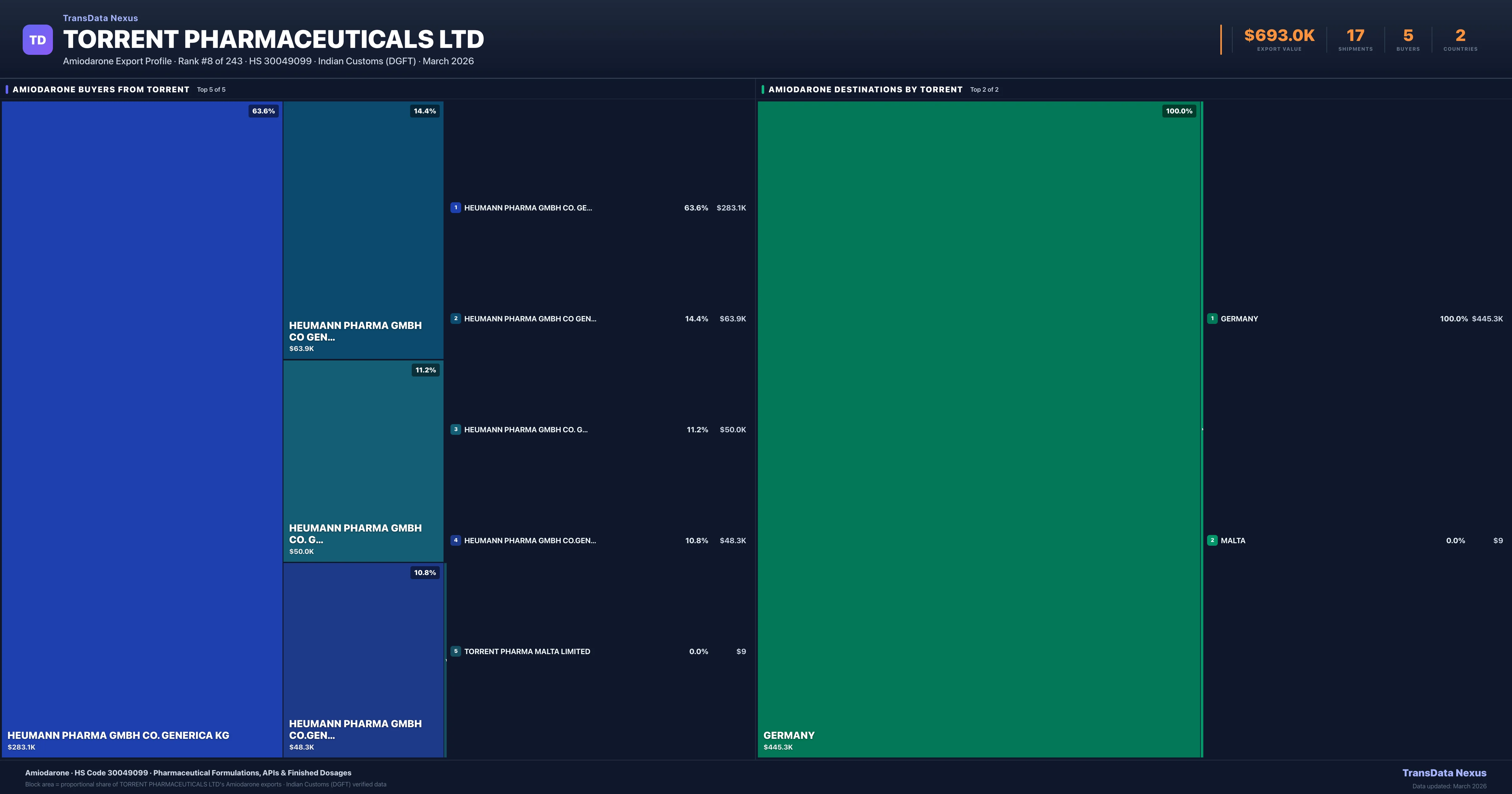Viewport: 1512px width, 794px height.
Task: Click the green Germany treemap block
Action: (979, 429)
